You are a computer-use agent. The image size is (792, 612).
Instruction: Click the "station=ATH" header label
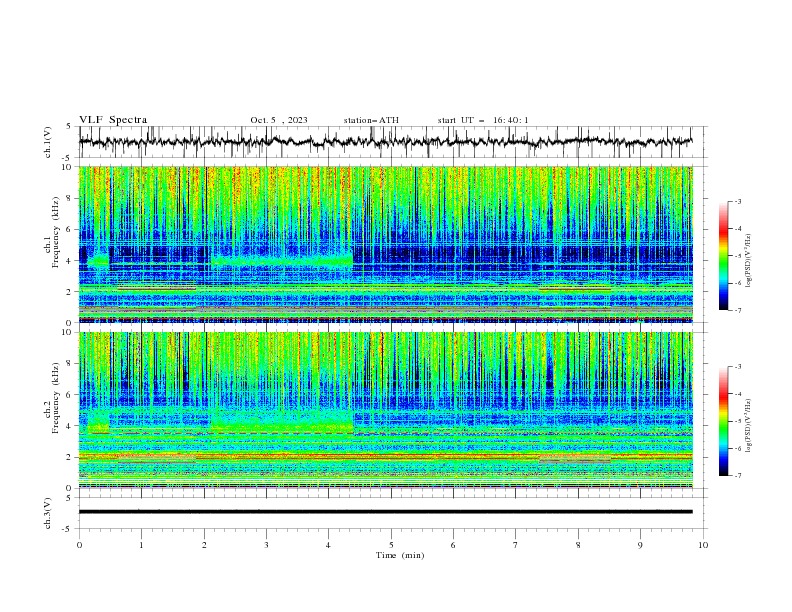[371, 120]
